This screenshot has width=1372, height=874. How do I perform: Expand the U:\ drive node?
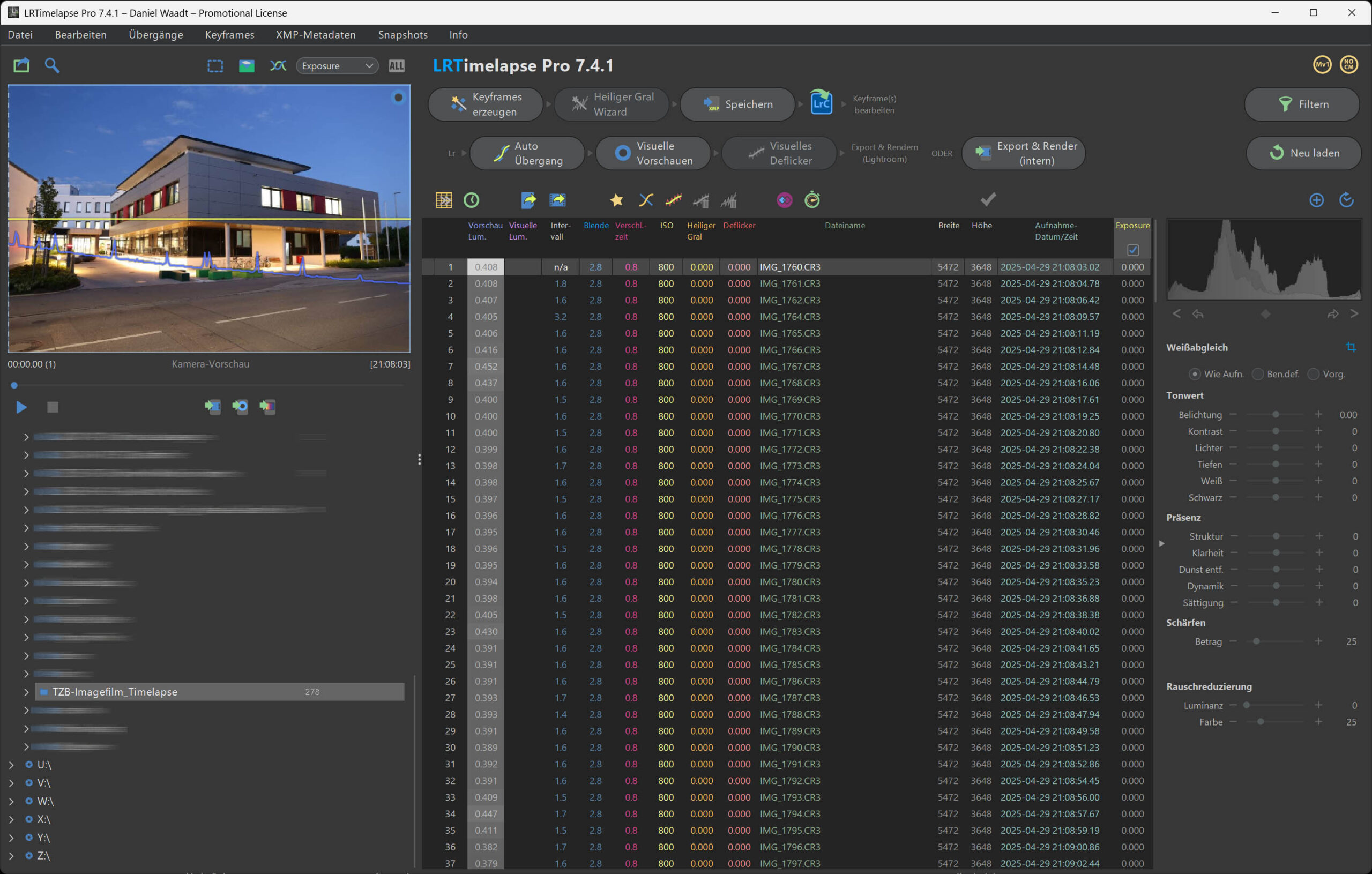11,765
